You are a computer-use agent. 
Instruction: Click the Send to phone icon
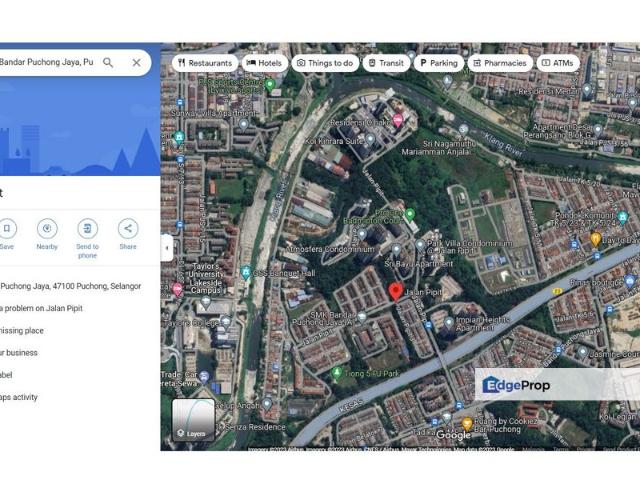tap(88, 229)
